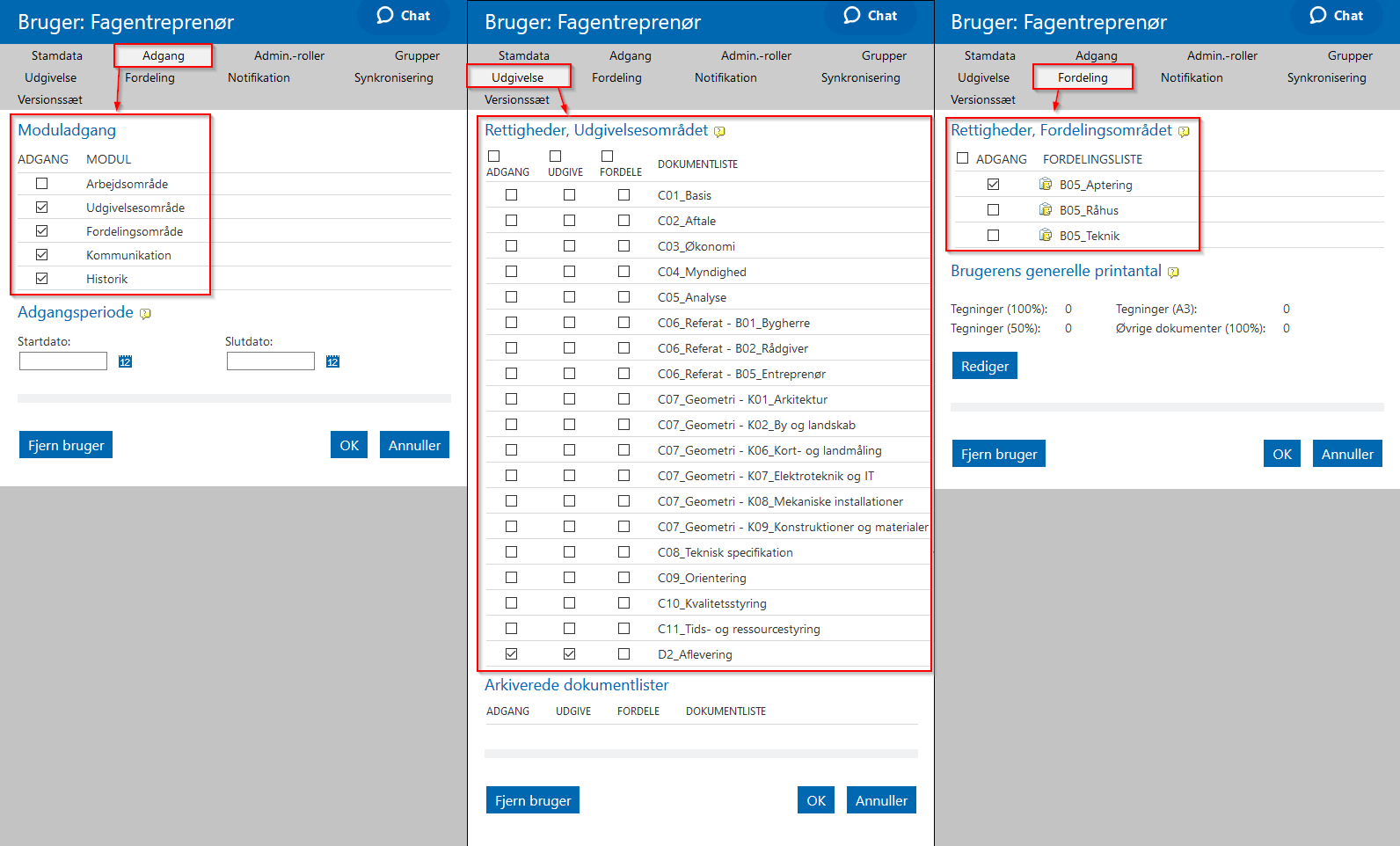The image size is (1400, 846).
Task: Toggle select-all Adgang checkbox beside FORDELINGSLISTE
Action: 962,158
